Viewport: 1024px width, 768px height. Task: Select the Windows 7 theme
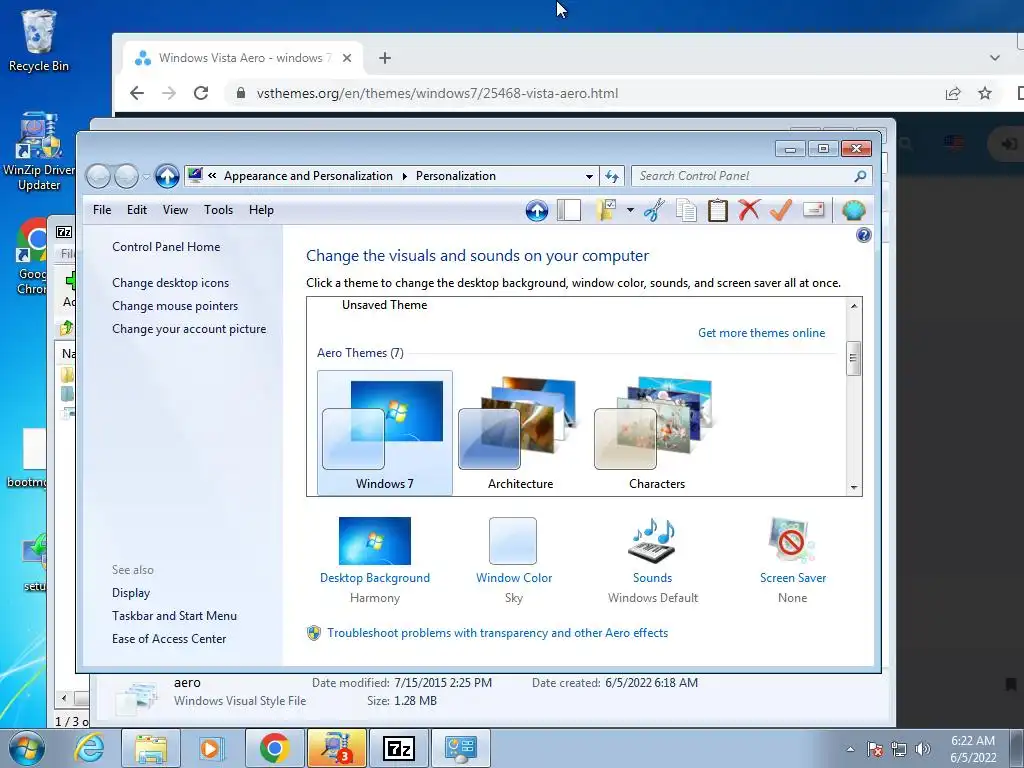[385, 433]
